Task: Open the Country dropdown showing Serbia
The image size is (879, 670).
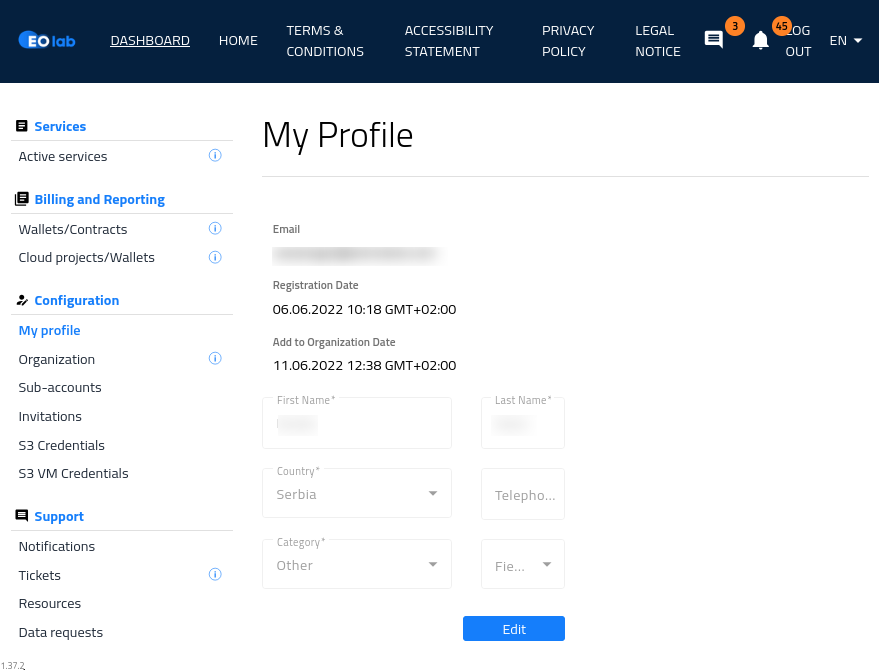Action: (x=357, y=494)
